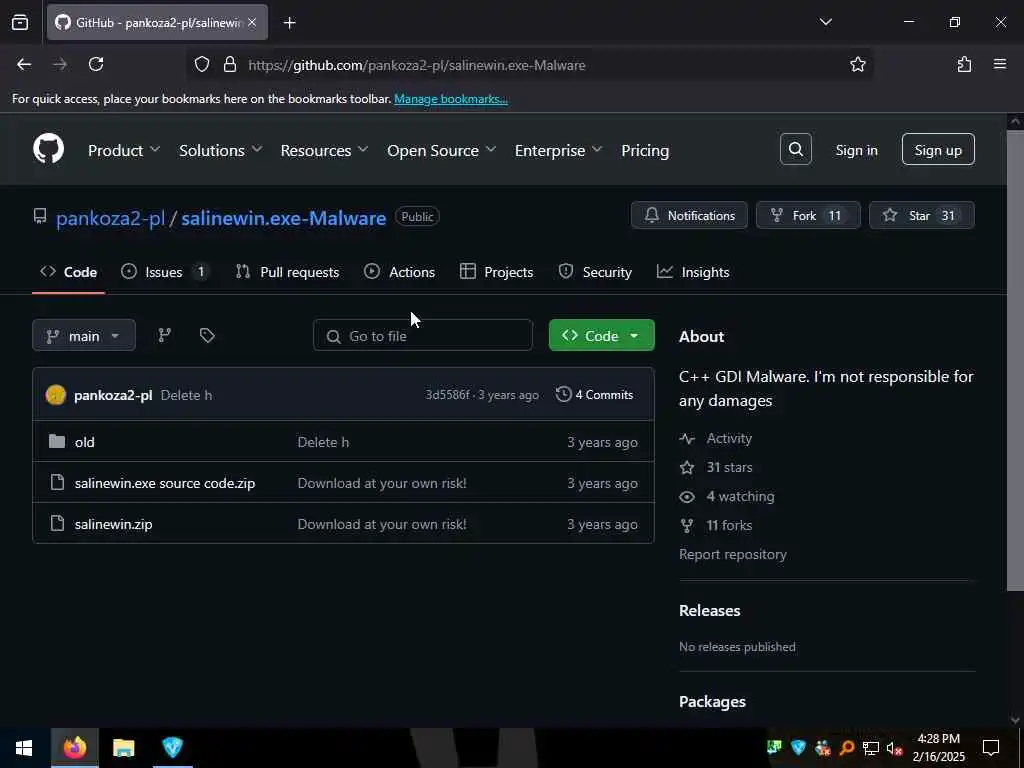View the 4 Commits history link
Screen dimensions: 1024x768
[594, 394]
